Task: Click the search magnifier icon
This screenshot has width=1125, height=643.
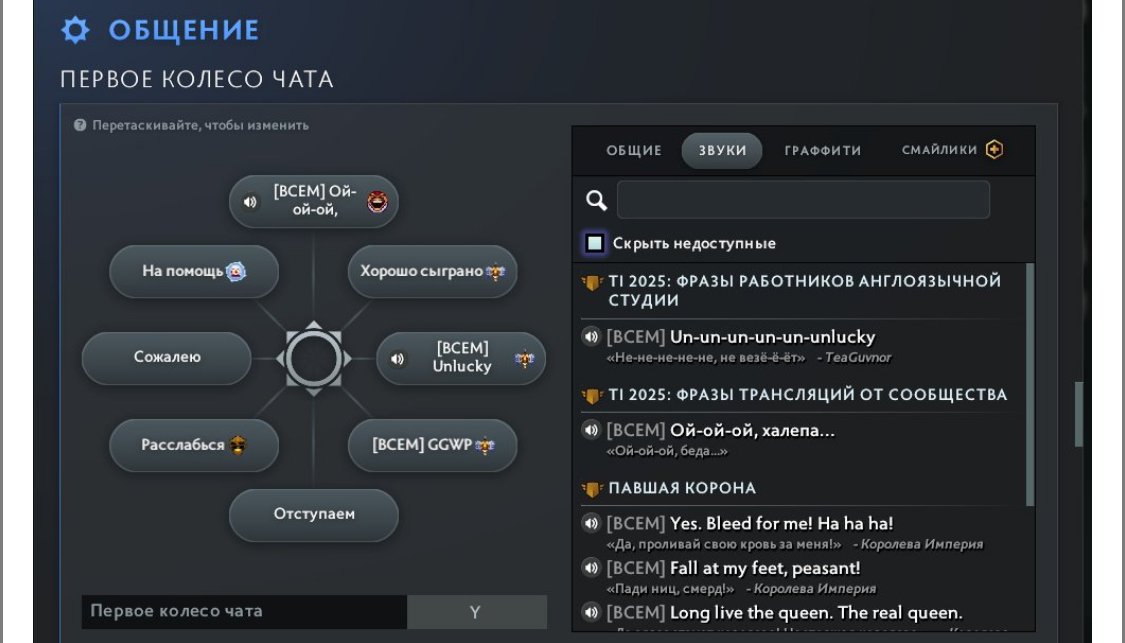Action: tap(596, 201)
